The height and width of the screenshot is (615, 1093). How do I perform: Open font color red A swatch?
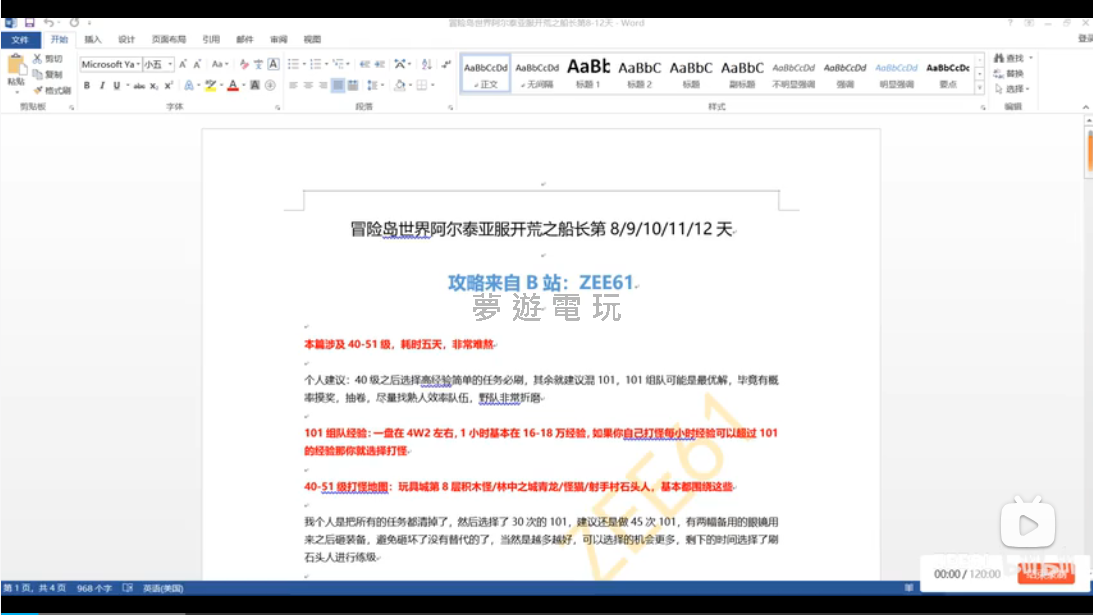(x=232, y=86)
